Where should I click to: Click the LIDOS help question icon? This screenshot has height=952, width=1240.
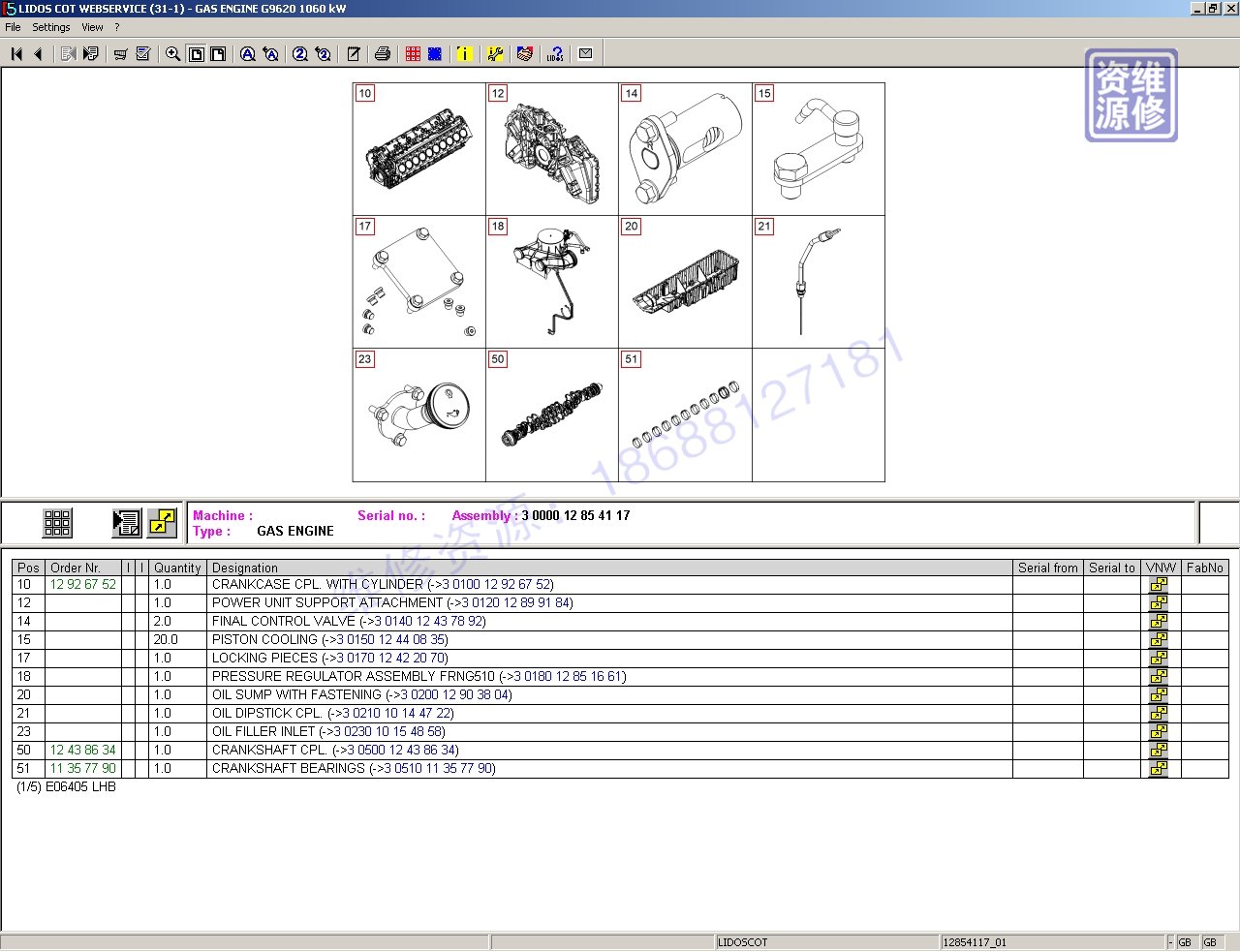[x=555, y=54]
